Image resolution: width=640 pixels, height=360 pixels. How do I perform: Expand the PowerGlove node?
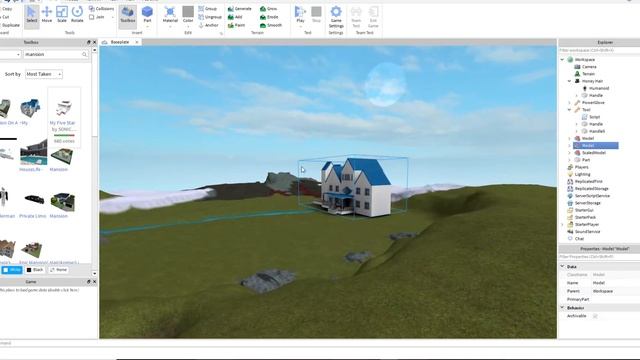(570, 102)
